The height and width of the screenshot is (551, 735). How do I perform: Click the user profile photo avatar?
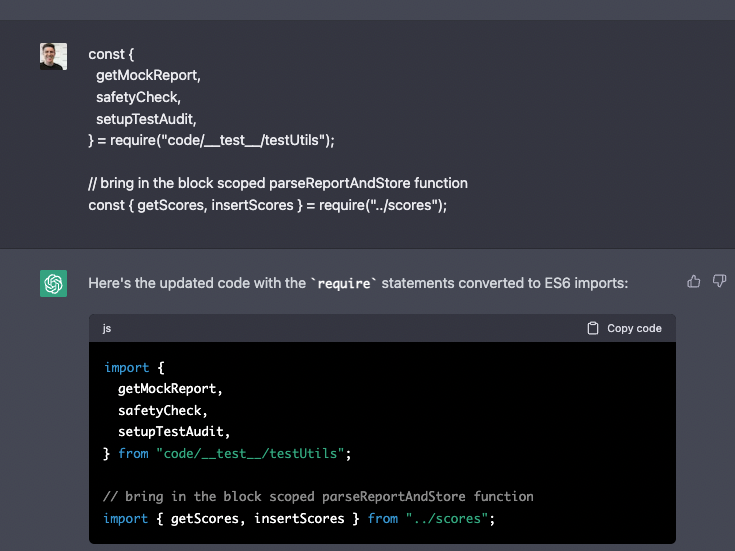point(54,56)
